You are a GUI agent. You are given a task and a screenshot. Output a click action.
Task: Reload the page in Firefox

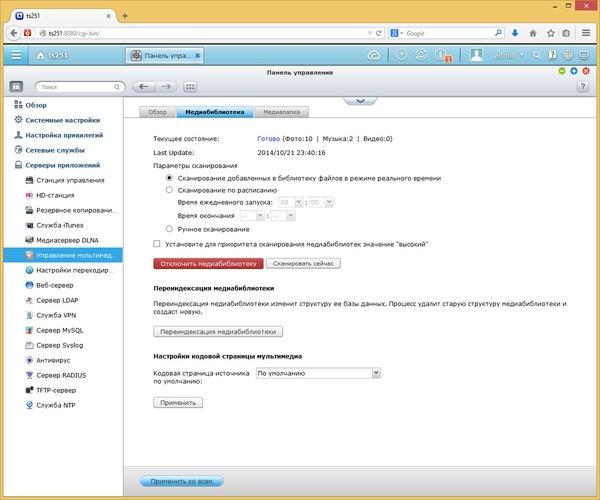point(378,33)
